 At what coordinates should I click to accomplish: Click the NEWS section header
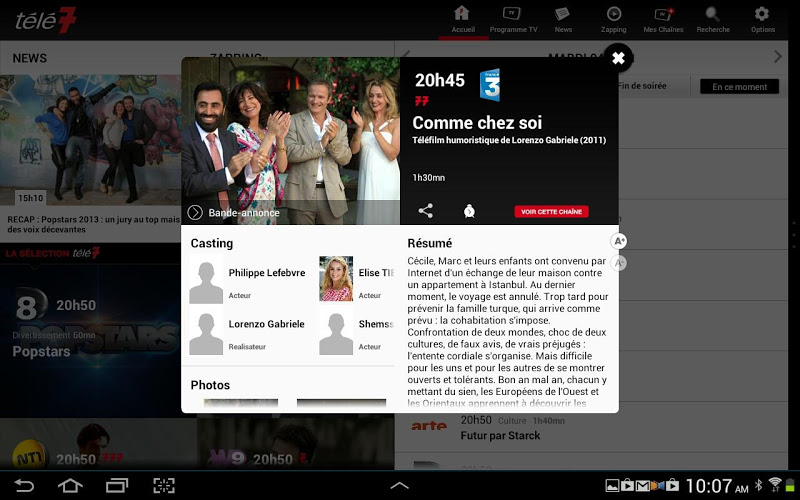[x=30, y=58]
